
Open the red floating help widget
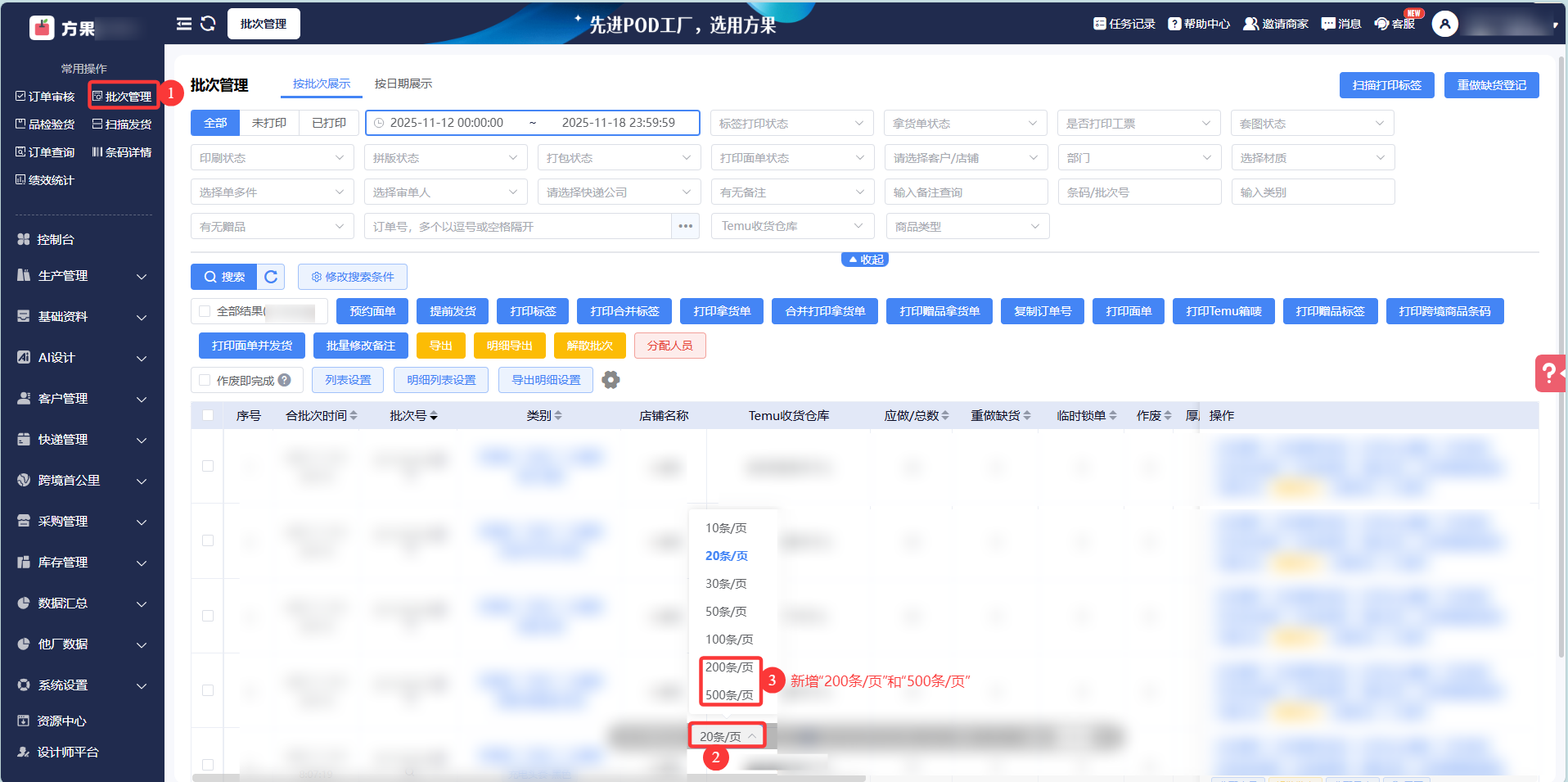pos(1551,373)
